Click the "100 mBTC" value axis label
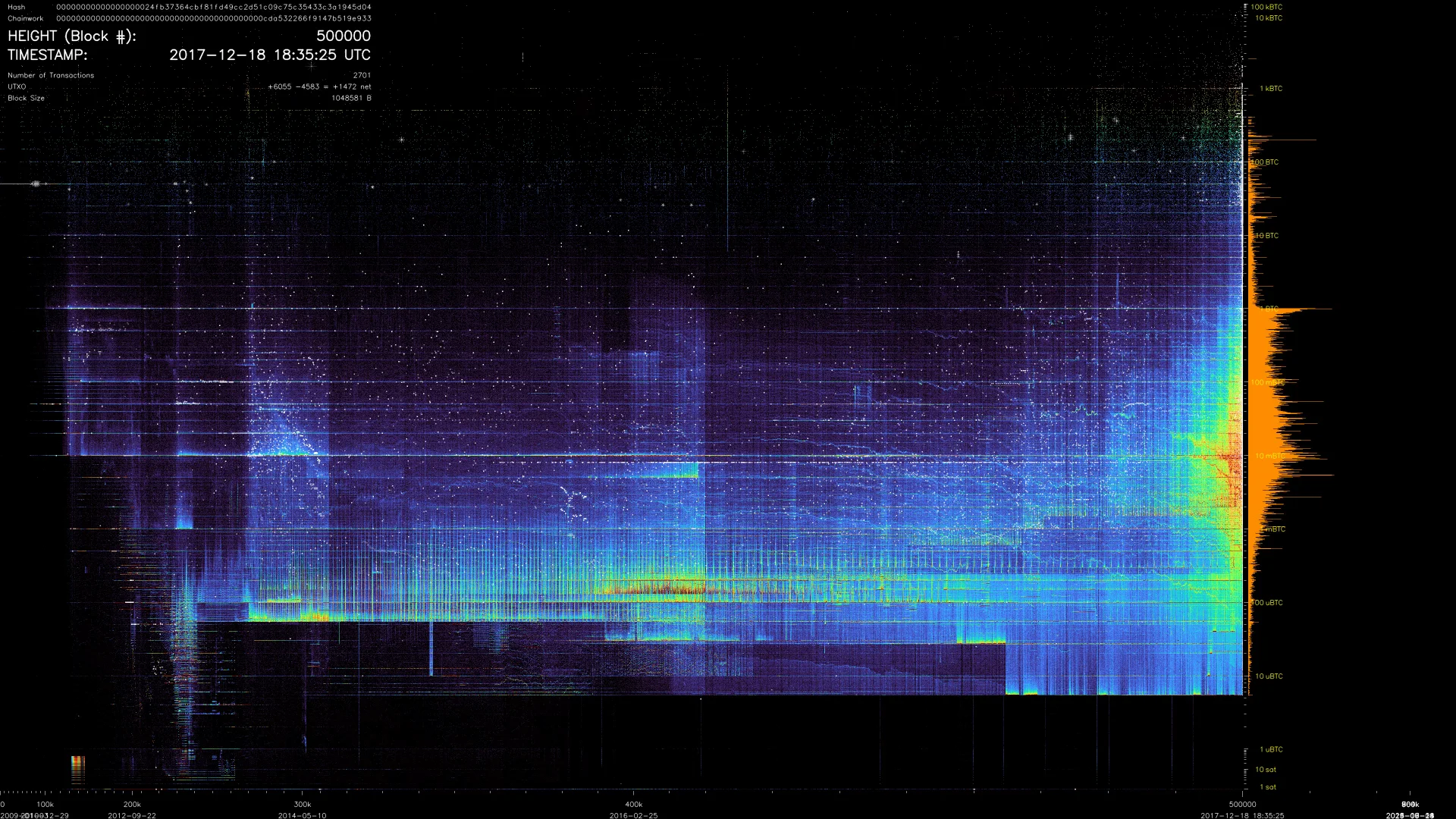The width and height of the screenshot is (1456, 819). coord(1266,382)
